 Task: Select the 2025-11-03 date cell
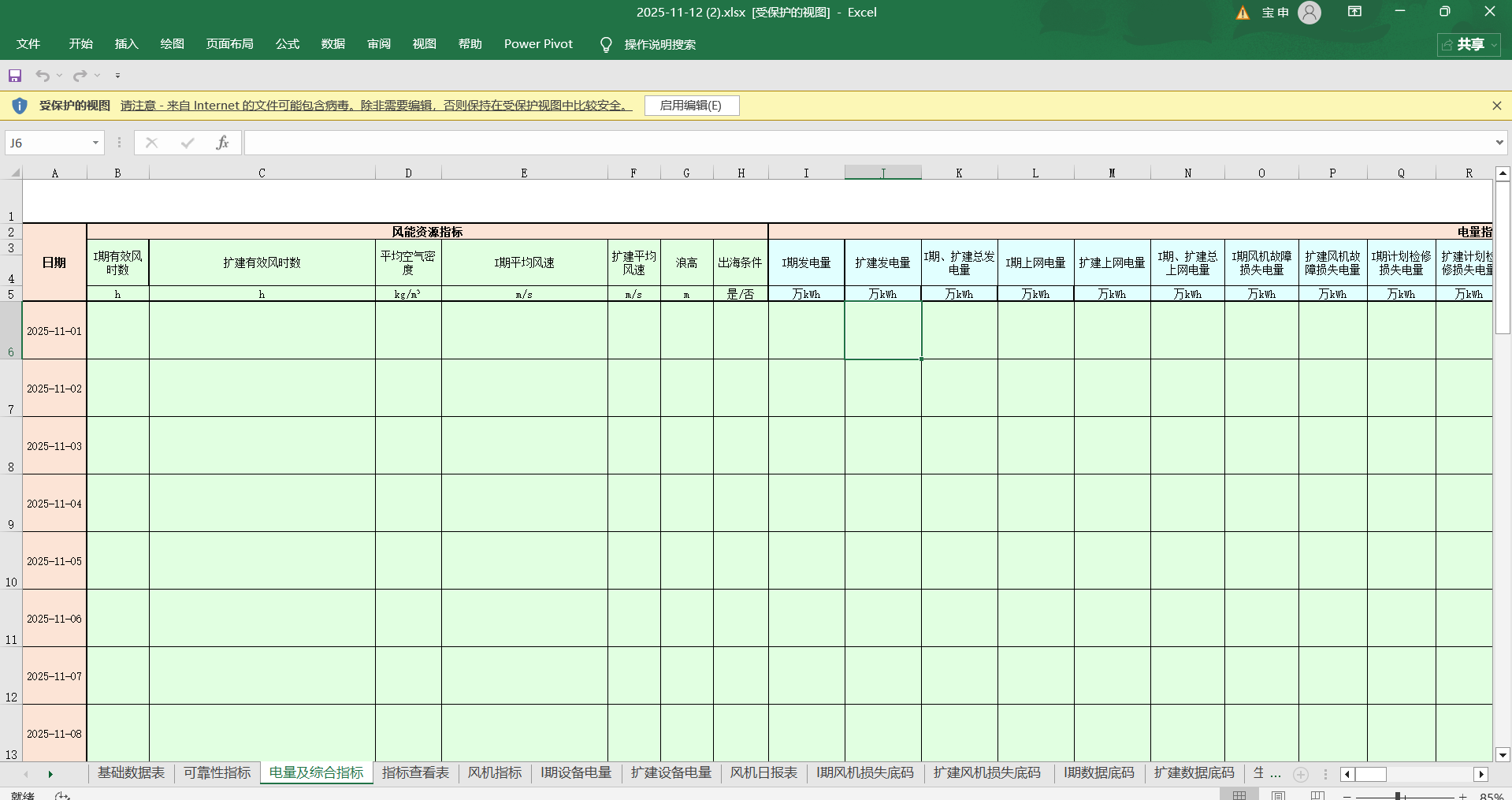click(x=54, y=446)
